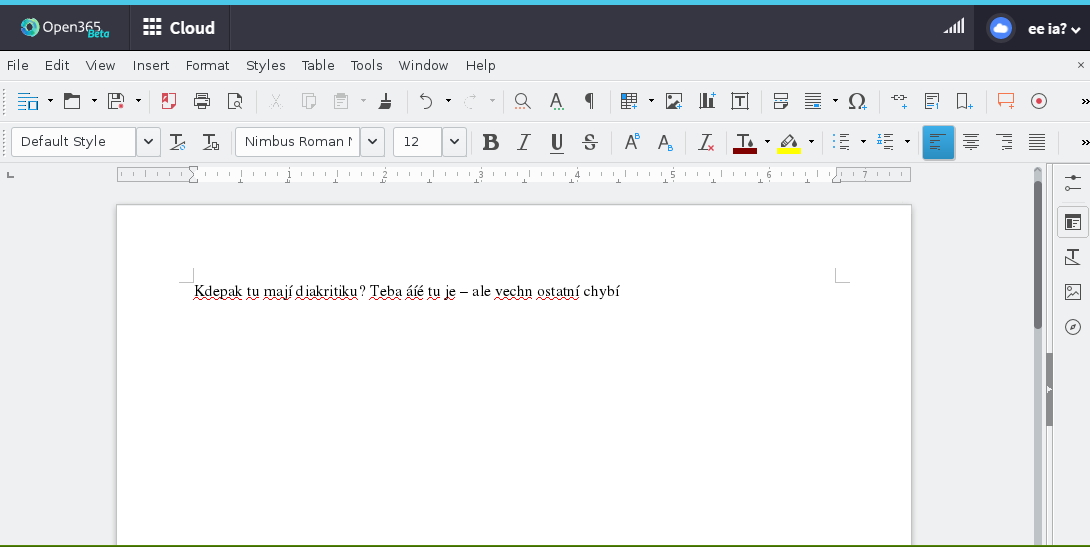
Task: Toggle Italic formatting
Action: (x=523, y=142)
